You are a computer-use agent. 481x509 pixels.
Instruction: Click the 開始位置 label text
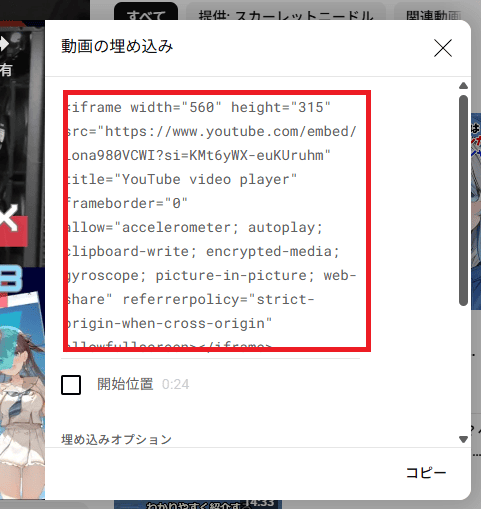click(125, 384)
